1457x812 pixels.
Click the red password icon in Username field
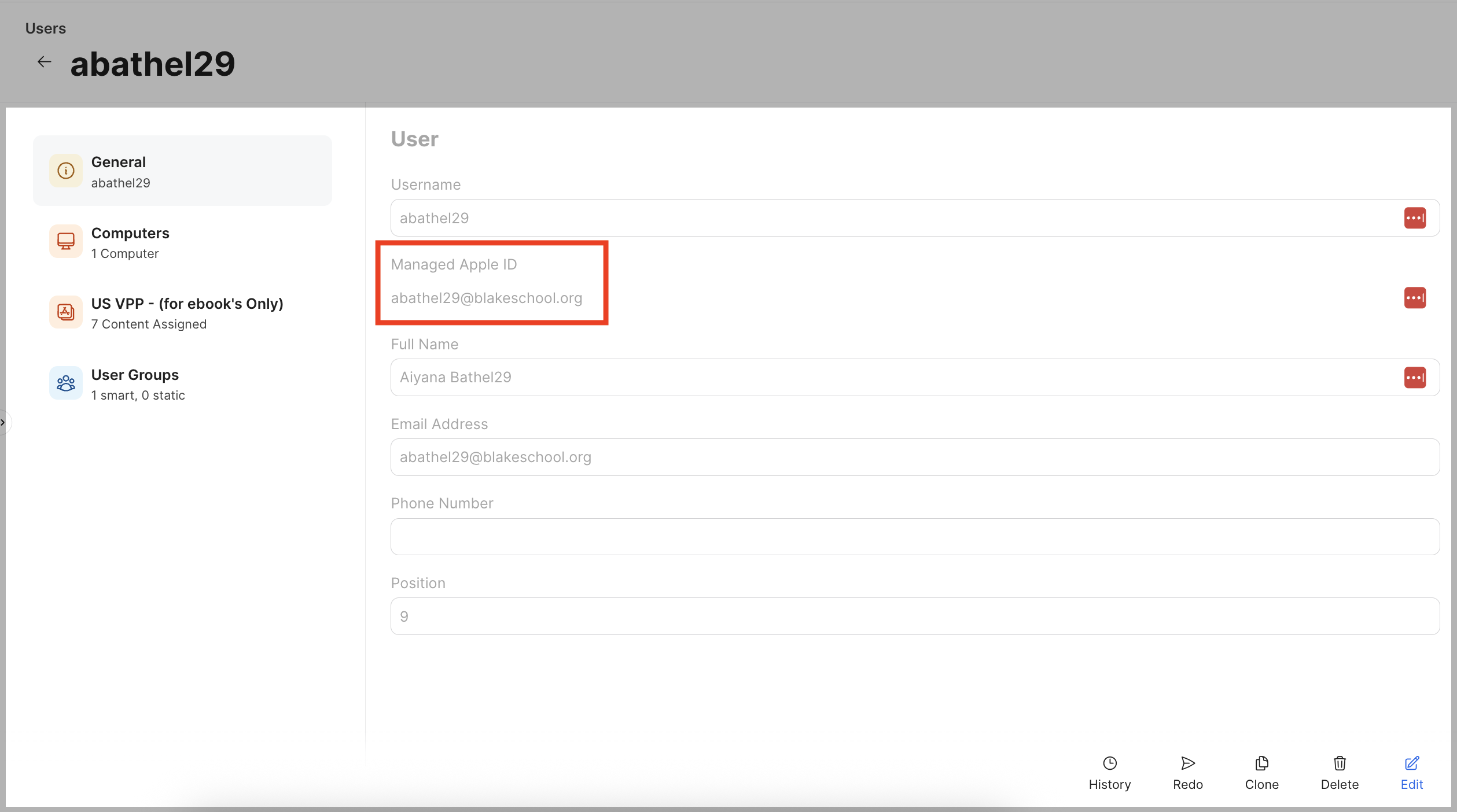click(1415, 218)
